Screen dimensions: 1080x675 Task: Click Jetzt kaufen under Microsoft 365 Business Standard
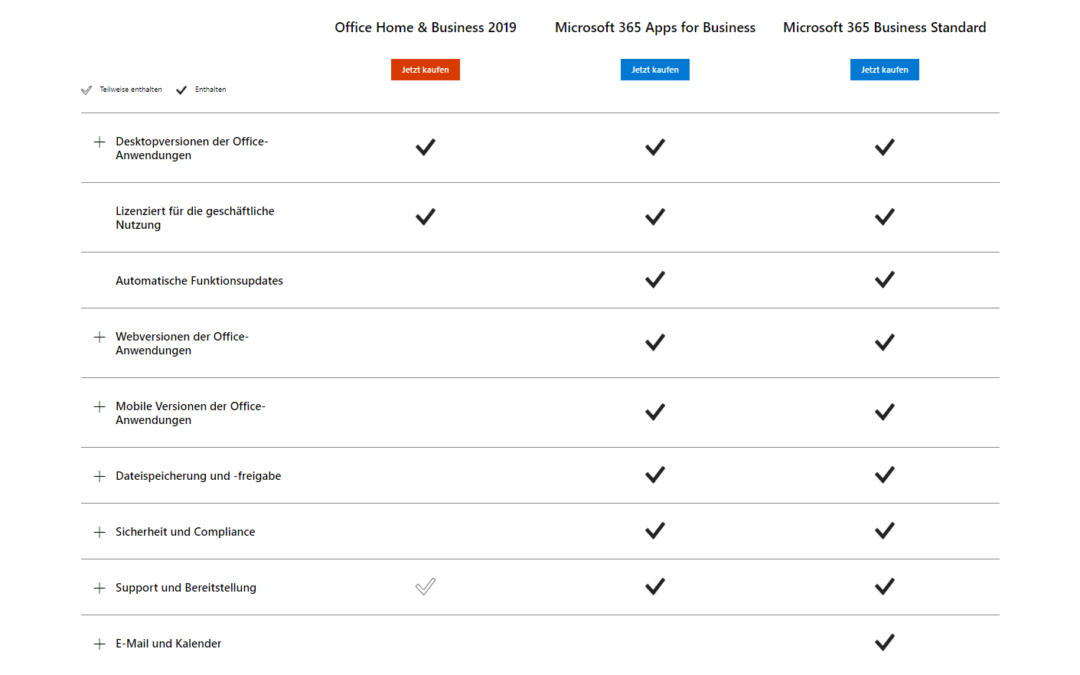[884, 70]
